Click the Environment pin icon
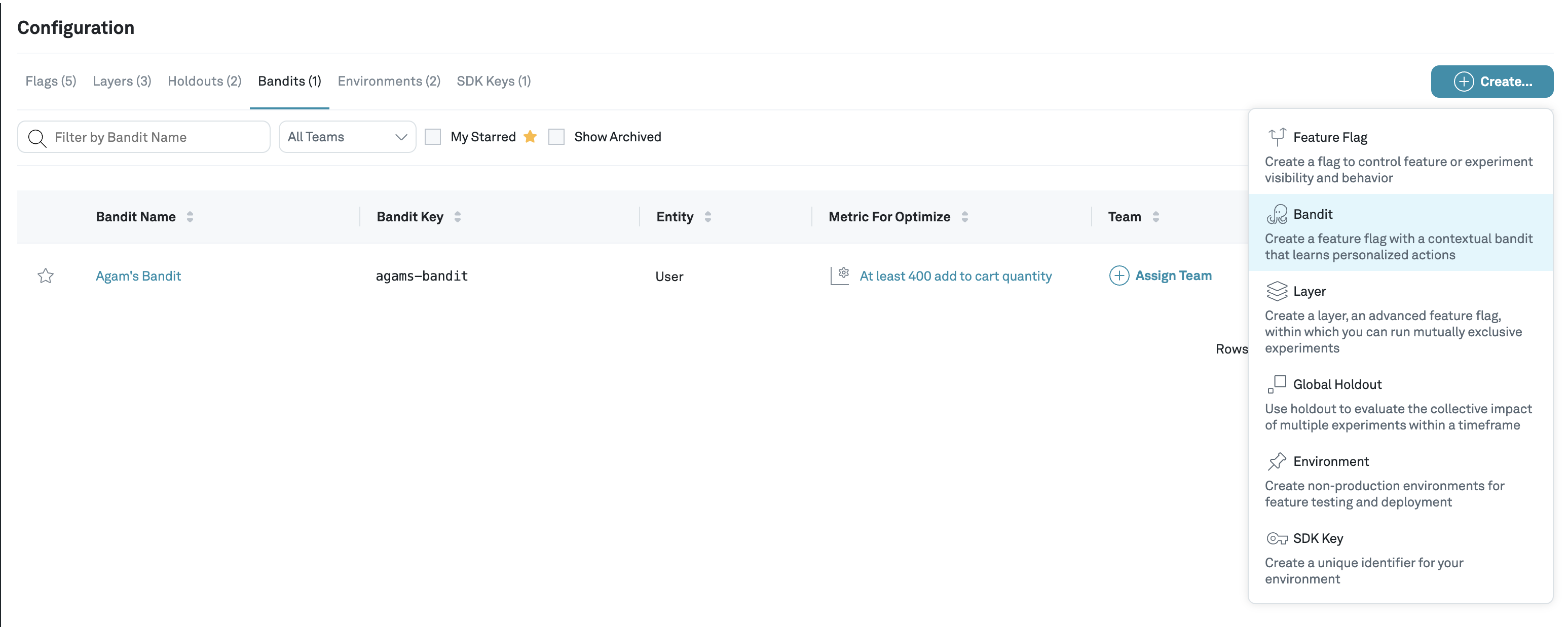 click(x=1277, y=461)
